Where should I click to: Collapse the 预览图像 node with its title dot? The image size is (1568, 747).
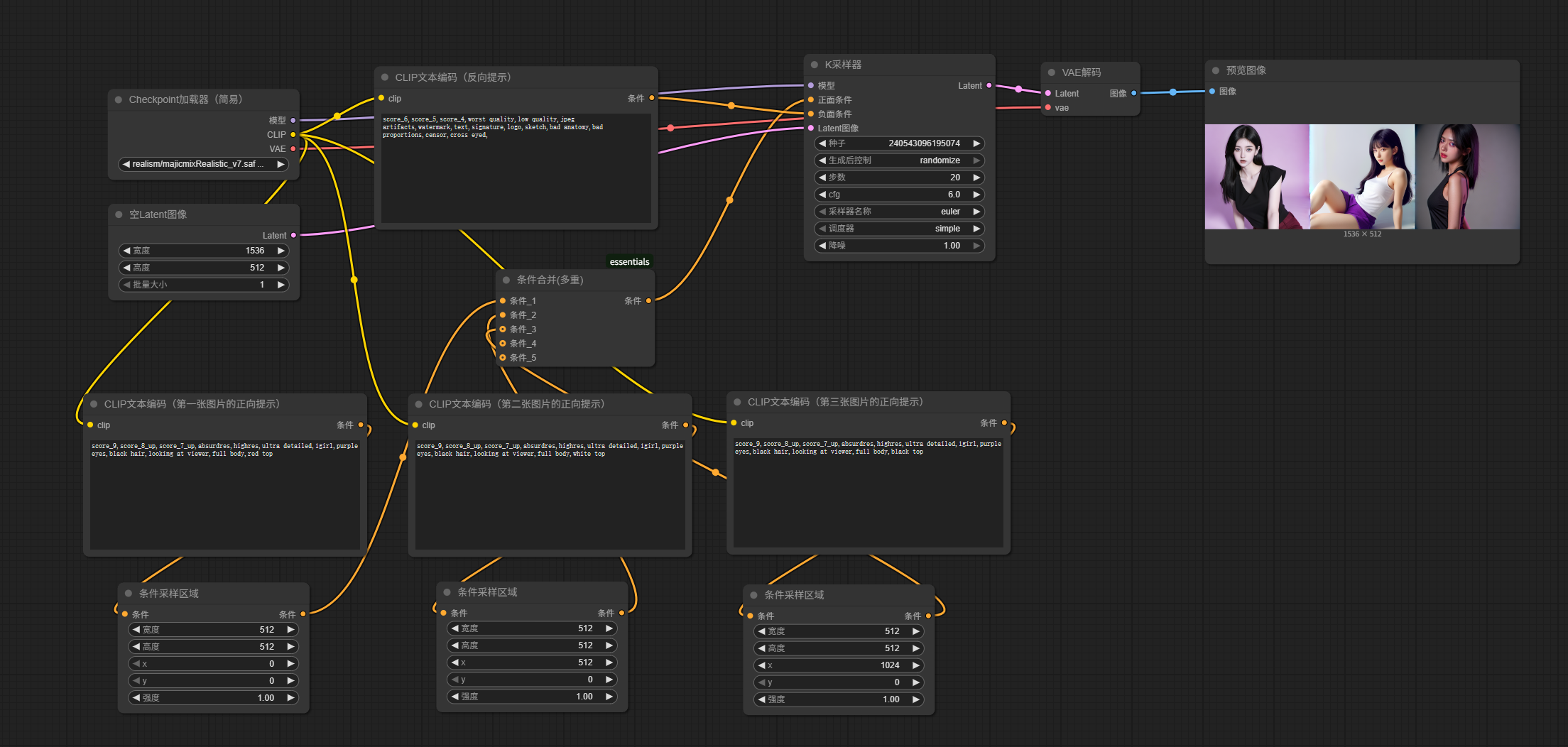pos(1216,70)
